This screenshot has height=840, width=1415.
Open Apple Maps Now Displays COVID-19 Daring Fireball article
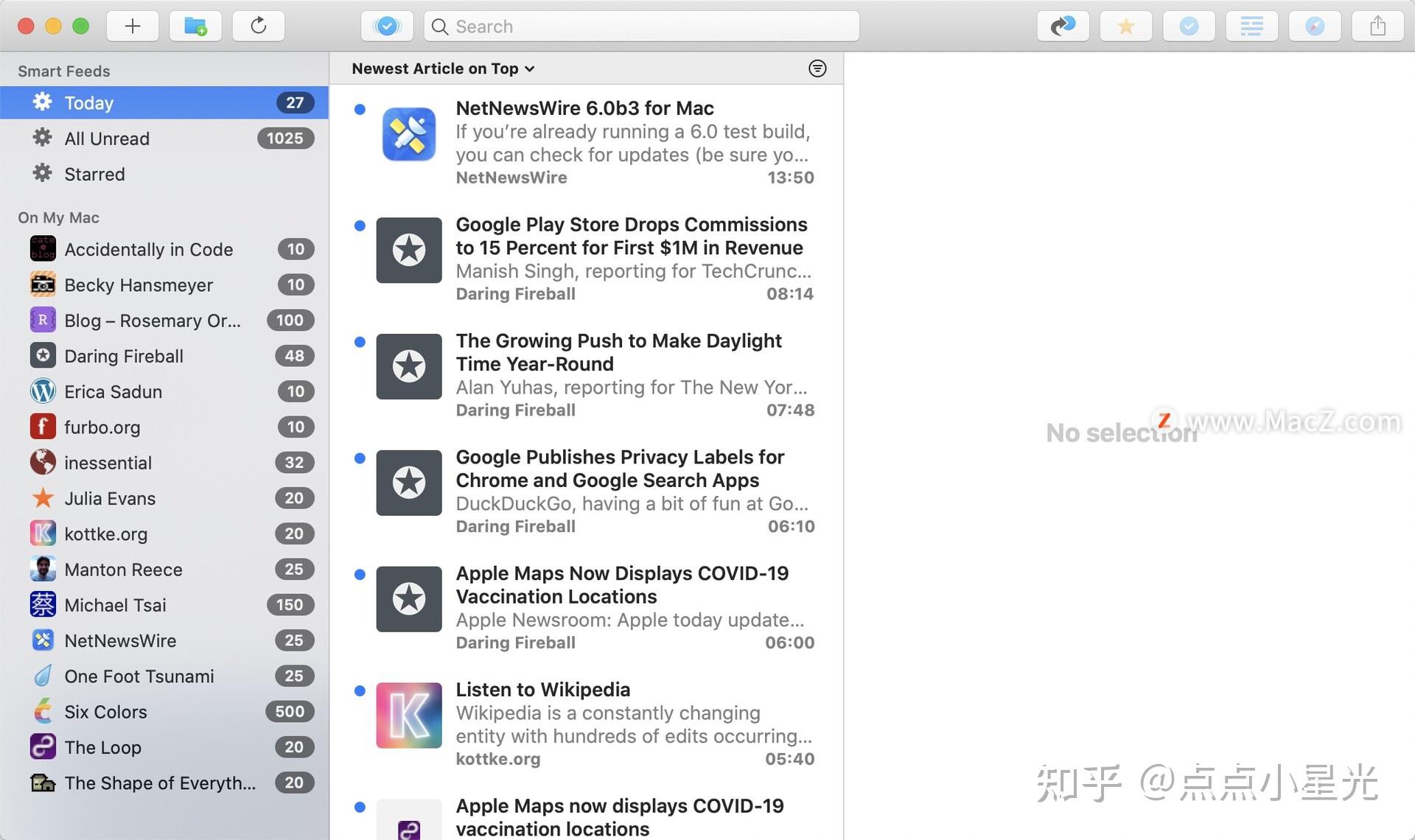587,608
